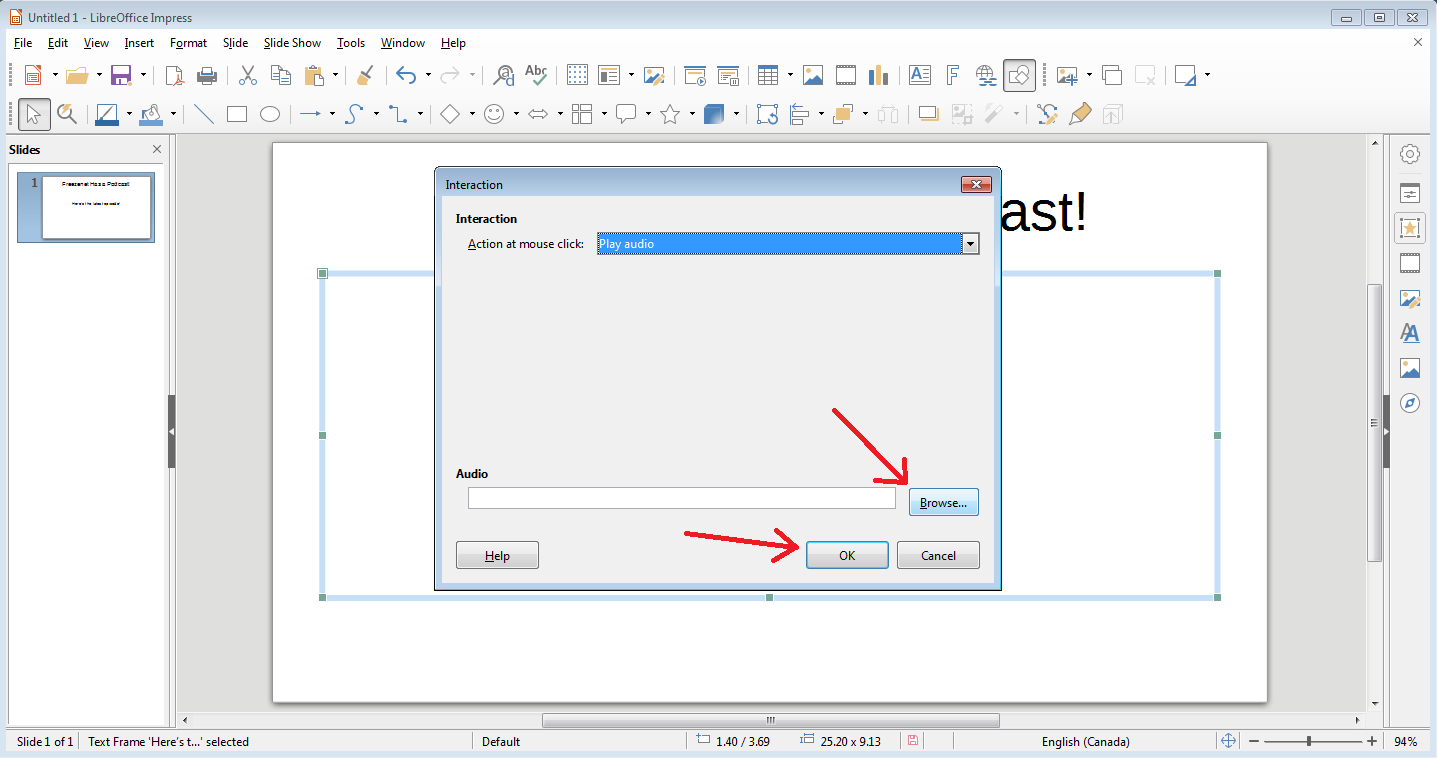Open the Sidebar Gallery panel icon
Viewport: 1437px width, 758px height.
point(1410,368)
